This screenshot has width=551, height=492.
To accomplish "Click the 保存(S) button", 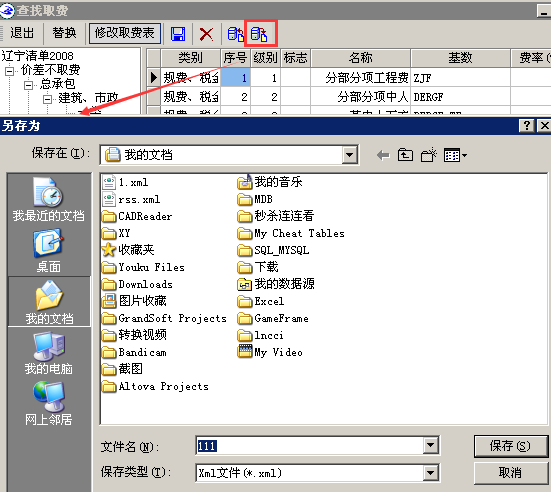I will click(510, 446).
